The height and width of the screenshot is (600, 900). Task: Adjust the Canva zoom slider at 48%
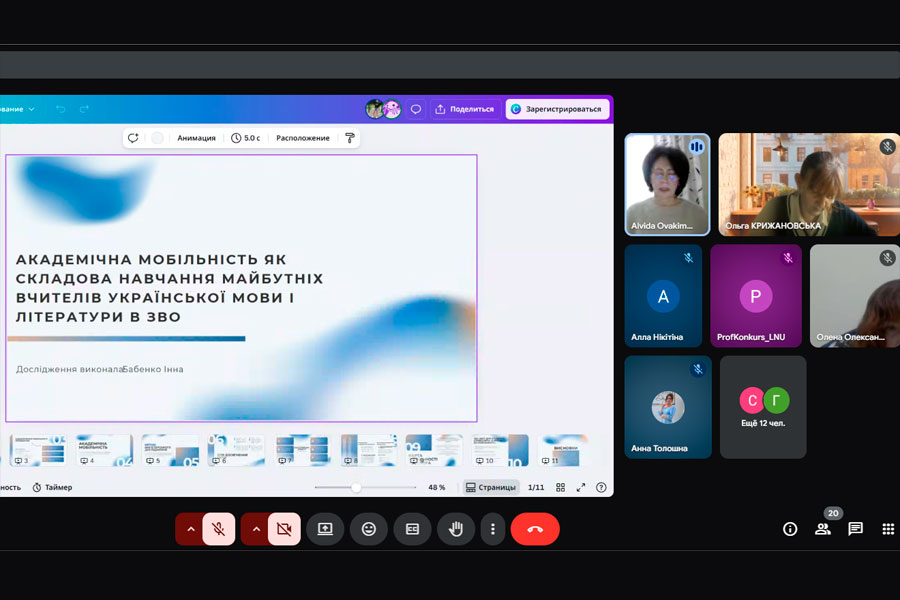(x=356, y=487)
